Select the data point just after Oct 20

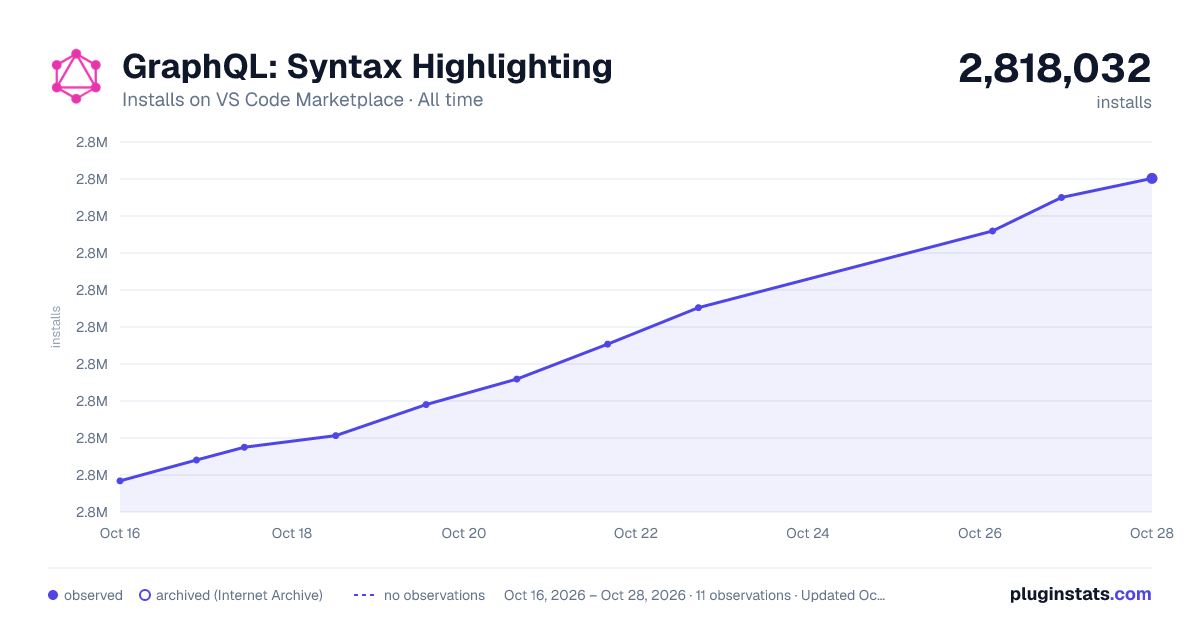[x=517, y=379]
